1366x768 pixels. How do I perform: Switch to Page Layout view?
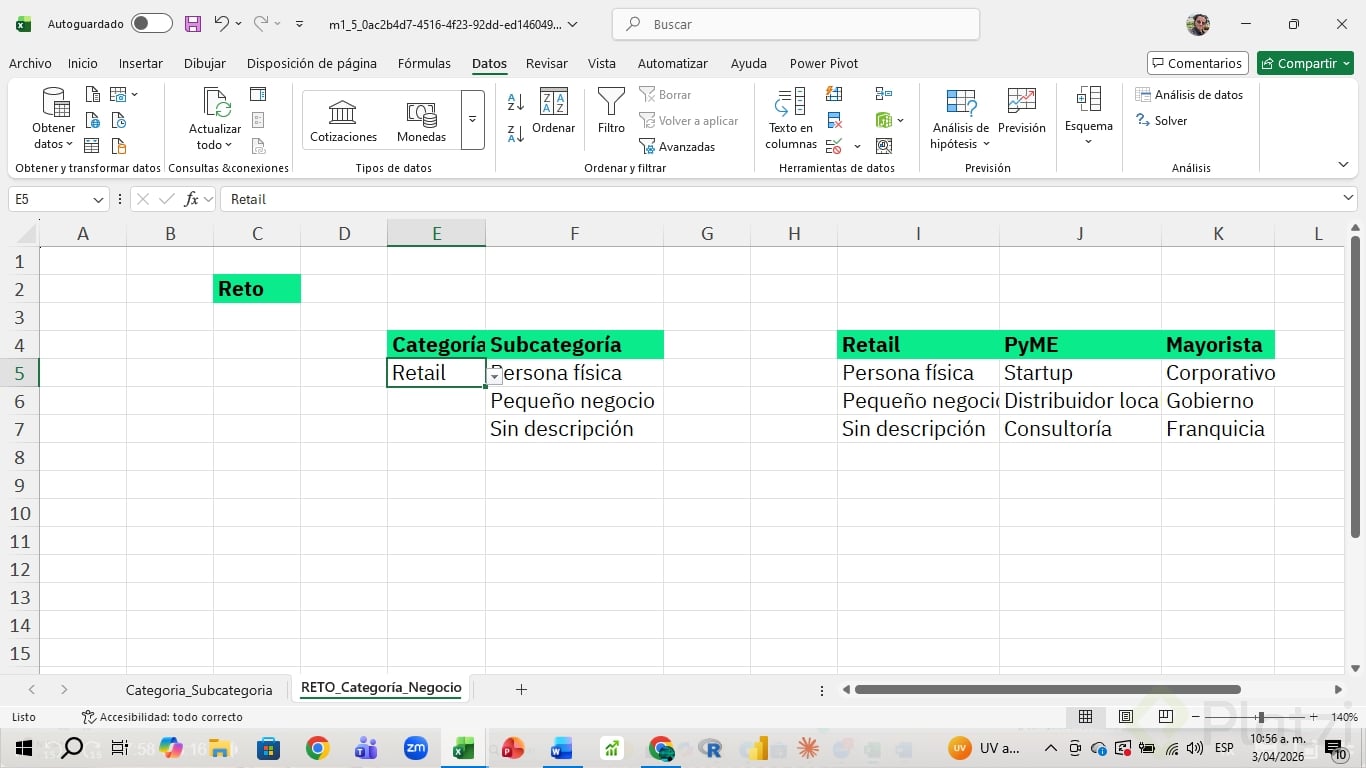click(1125, 717)
